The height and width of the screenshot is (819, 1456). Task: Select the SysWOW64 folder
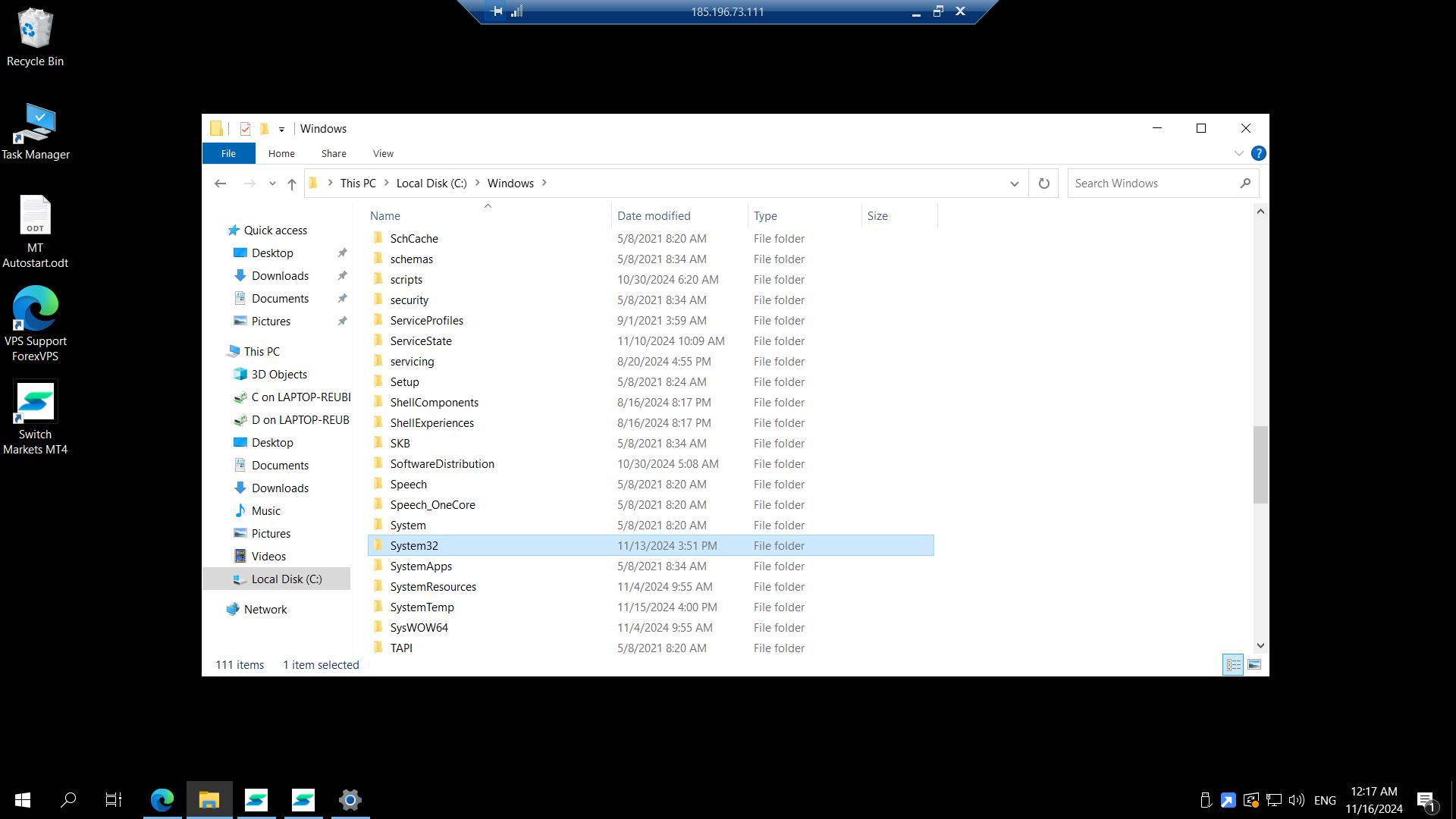(x=651, y=628)
